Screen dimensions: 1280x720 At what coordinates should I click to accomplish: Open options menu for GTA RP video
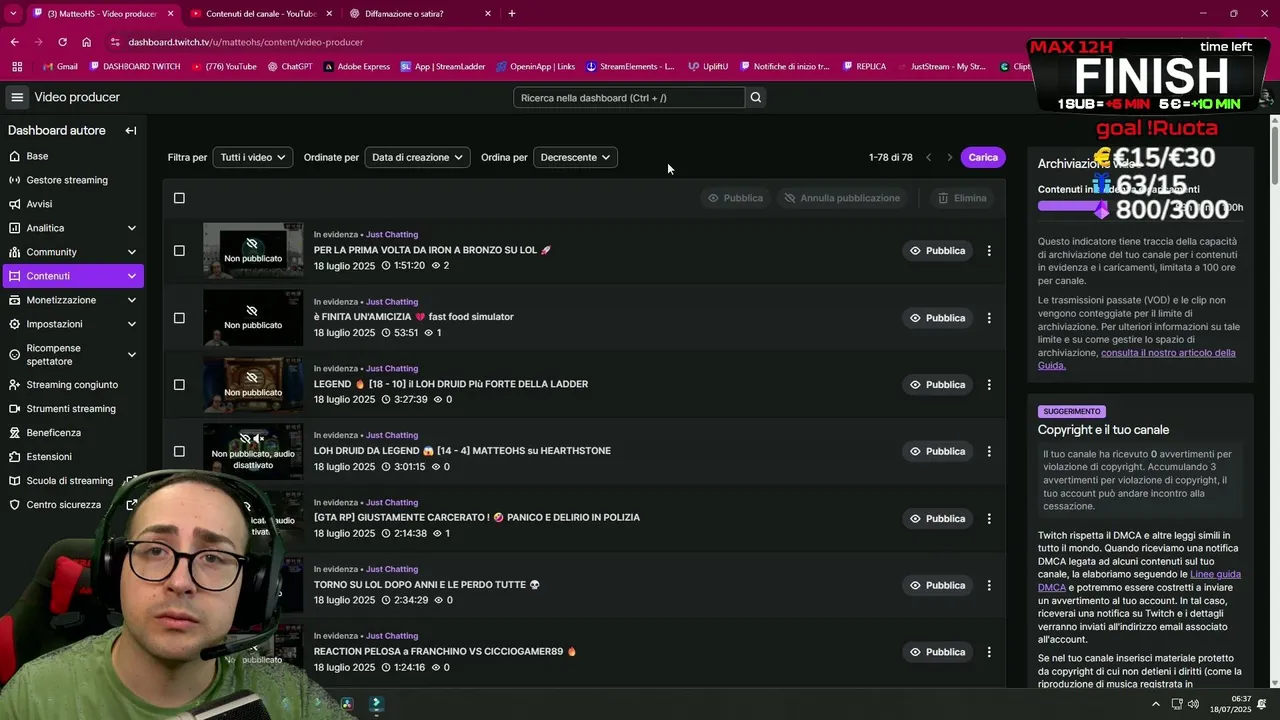coord(989,519)
